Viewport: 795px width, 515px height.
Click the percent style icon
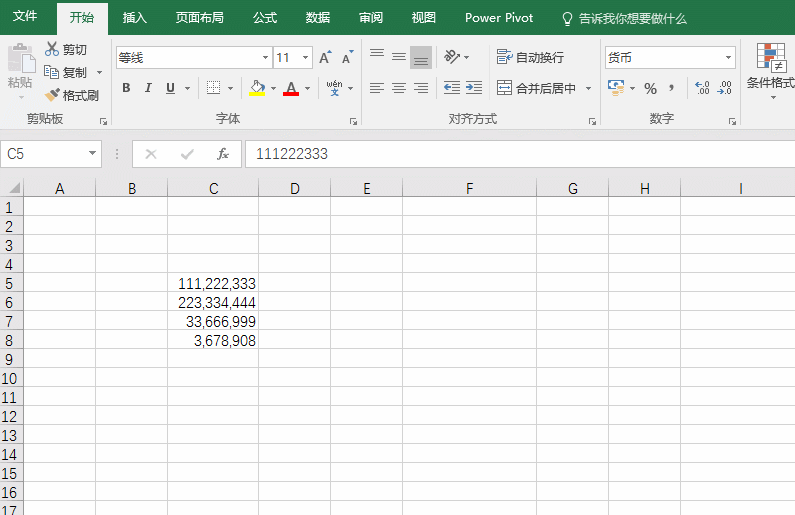coord(650,89)
